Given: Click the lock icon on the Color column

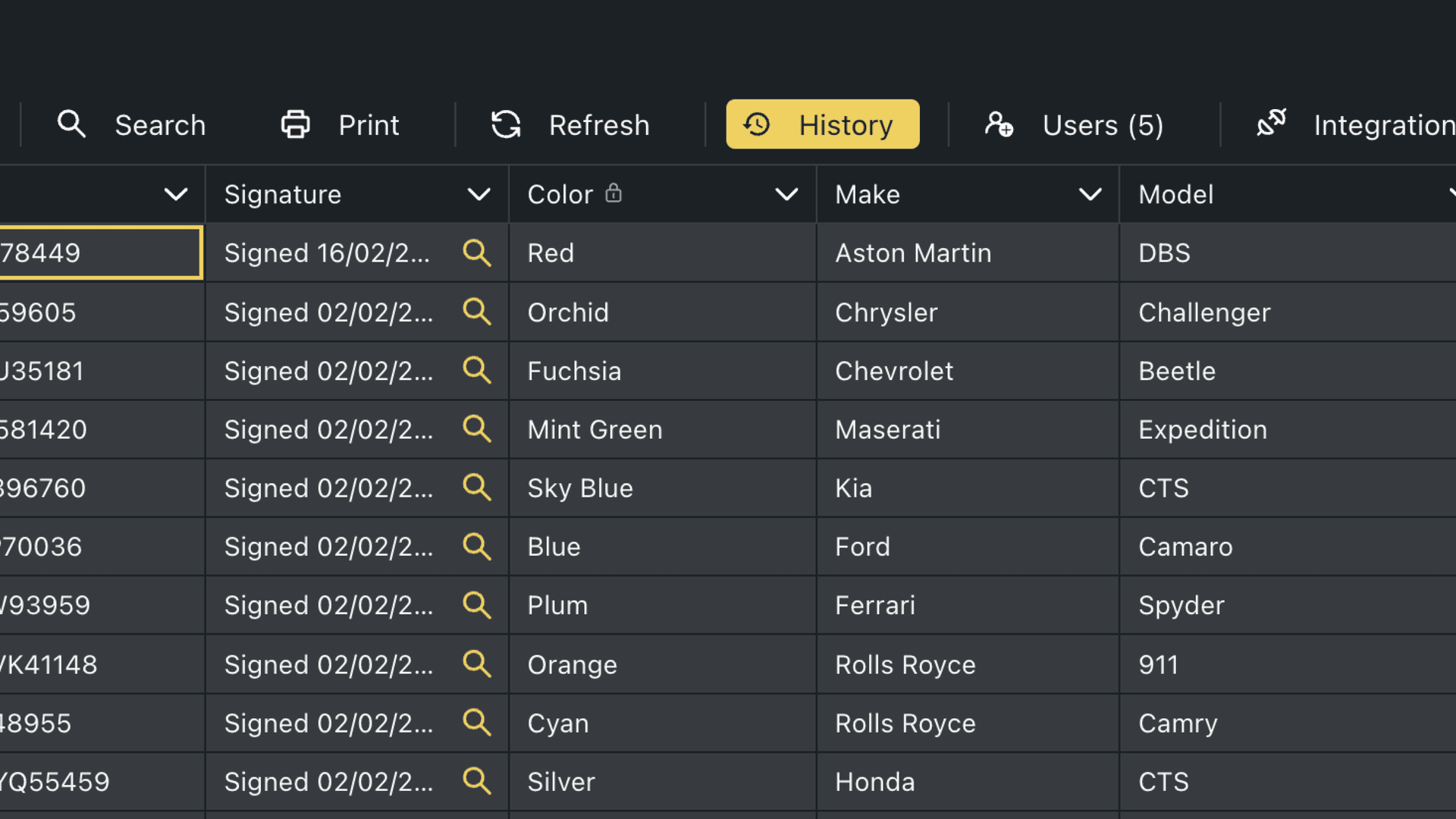Looking at the screenshot, I should coord(613,193).
